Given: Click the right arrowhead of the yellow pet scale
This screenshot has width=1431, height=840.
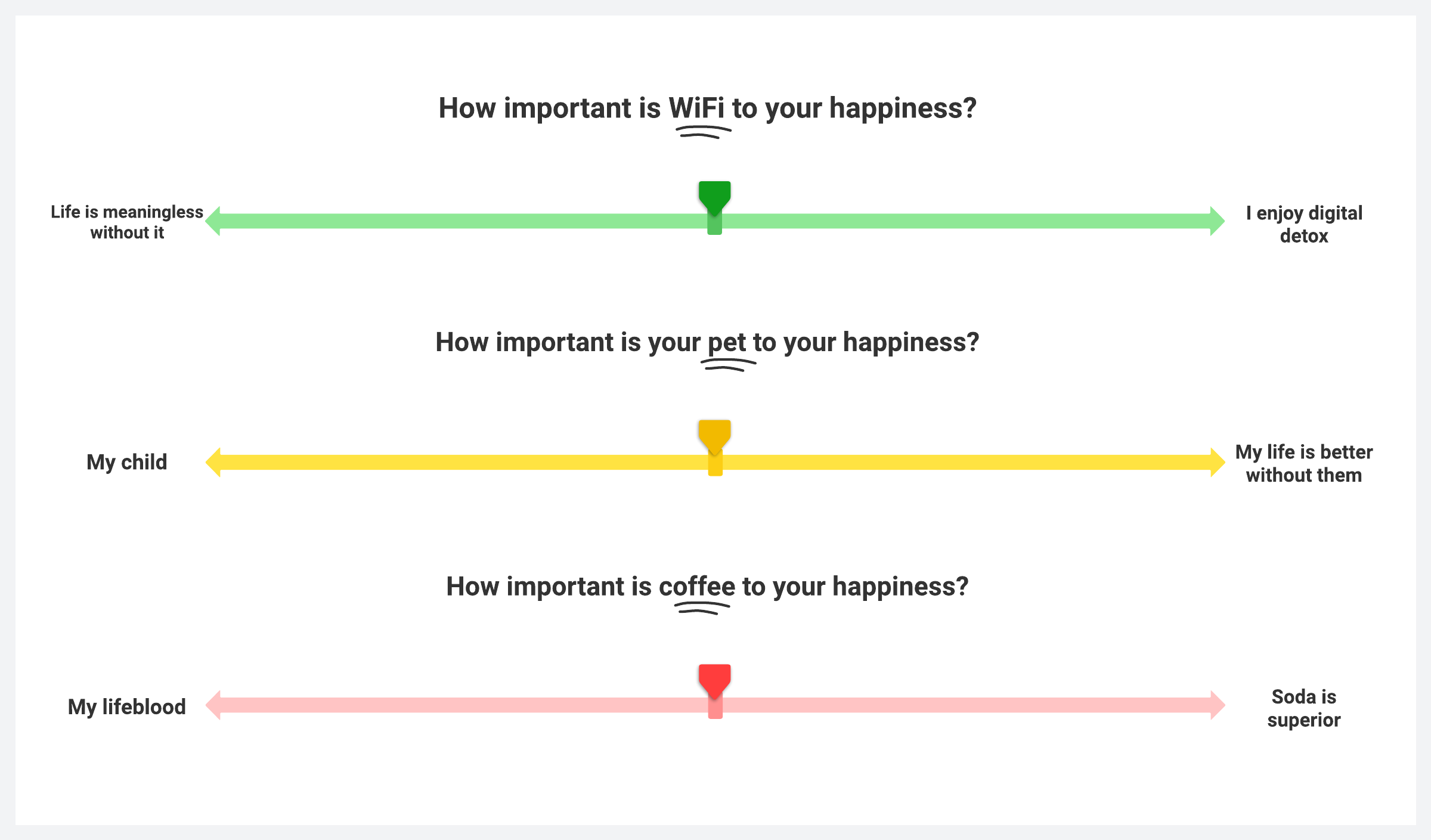Looking at the screenshot, I should coord(1217,462).
